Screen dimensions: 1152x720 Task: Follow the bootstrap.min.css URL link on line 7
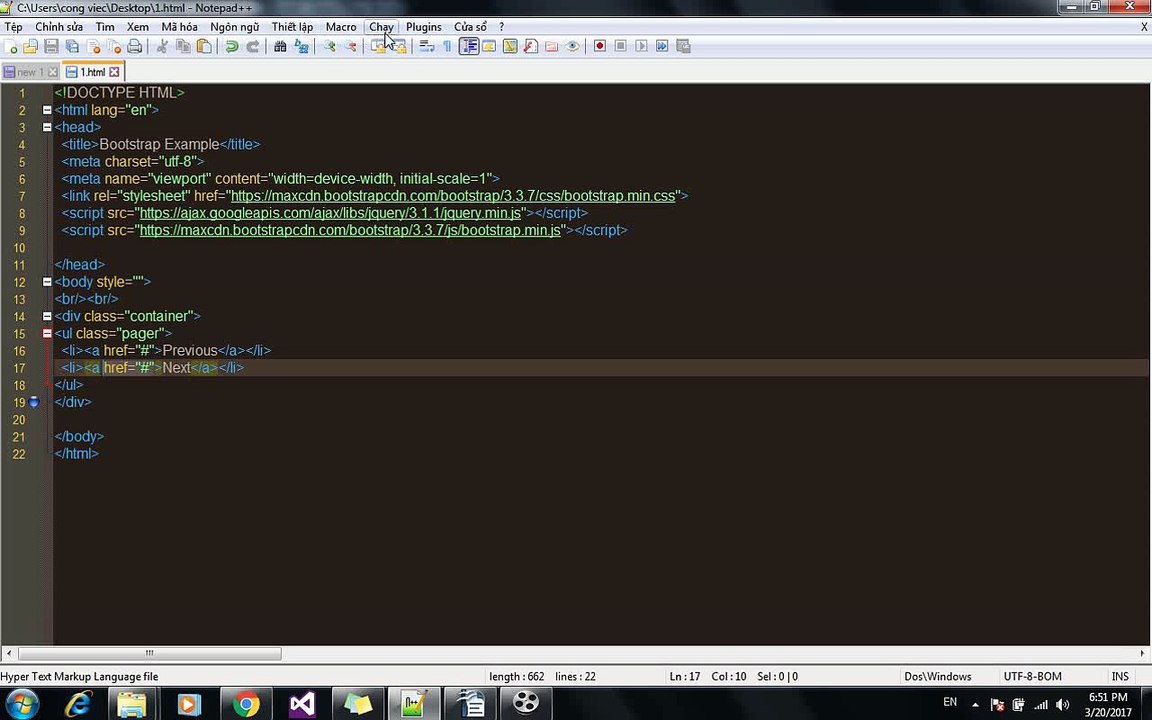click(453, 196)
